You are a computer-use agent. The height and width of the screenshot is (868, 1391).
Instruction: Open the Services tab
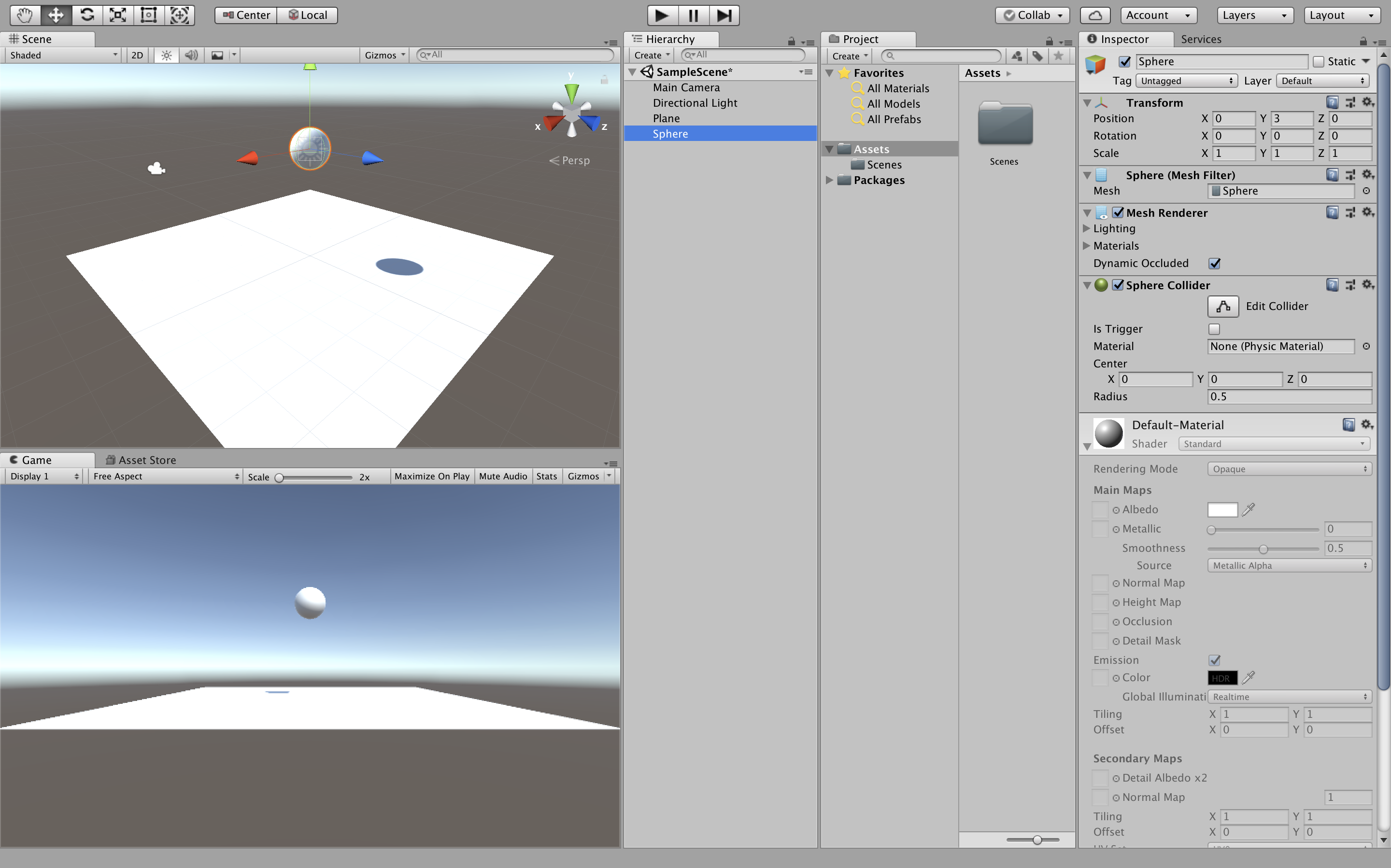click(x=1201, y=39)
